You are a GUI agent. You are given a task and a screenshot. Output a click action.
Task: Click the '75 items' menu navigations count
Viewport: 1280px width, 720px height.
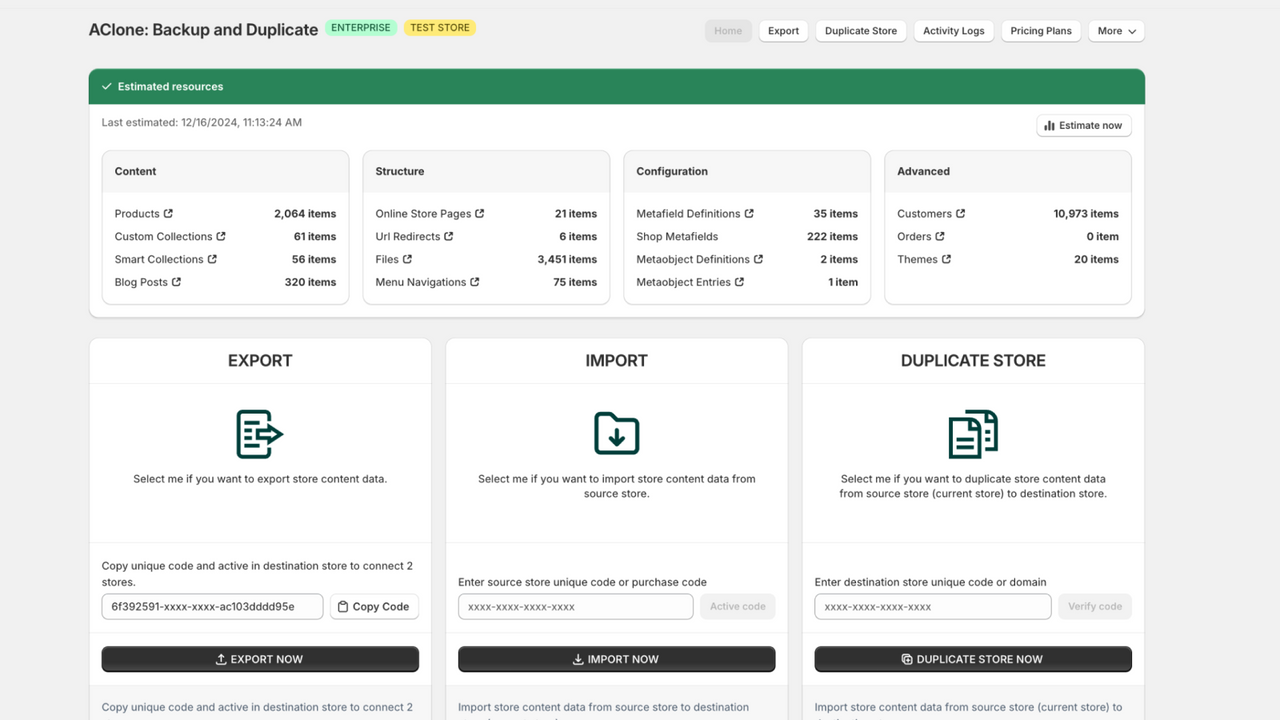[x=575, y=282]
